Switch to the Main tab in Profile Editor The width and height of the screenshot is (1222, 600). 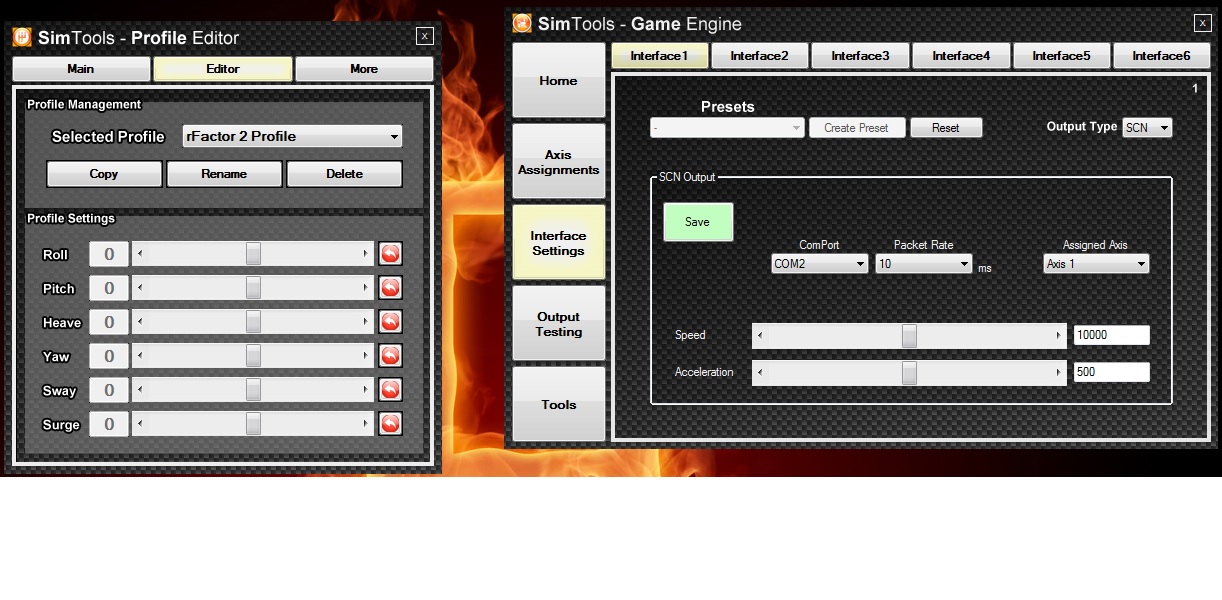coord(81,69)
